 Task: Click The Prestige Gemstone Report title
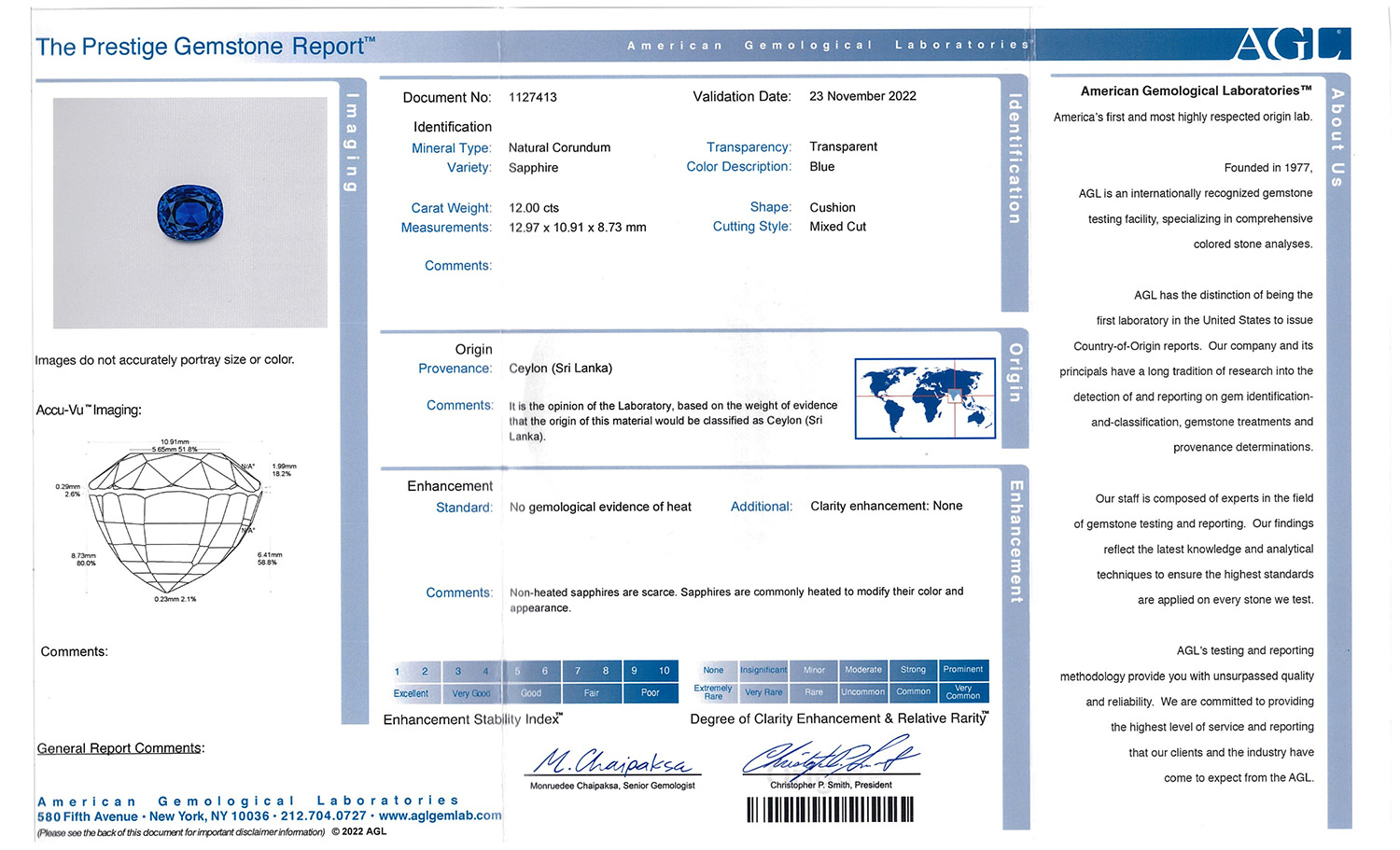click(205, 47)
